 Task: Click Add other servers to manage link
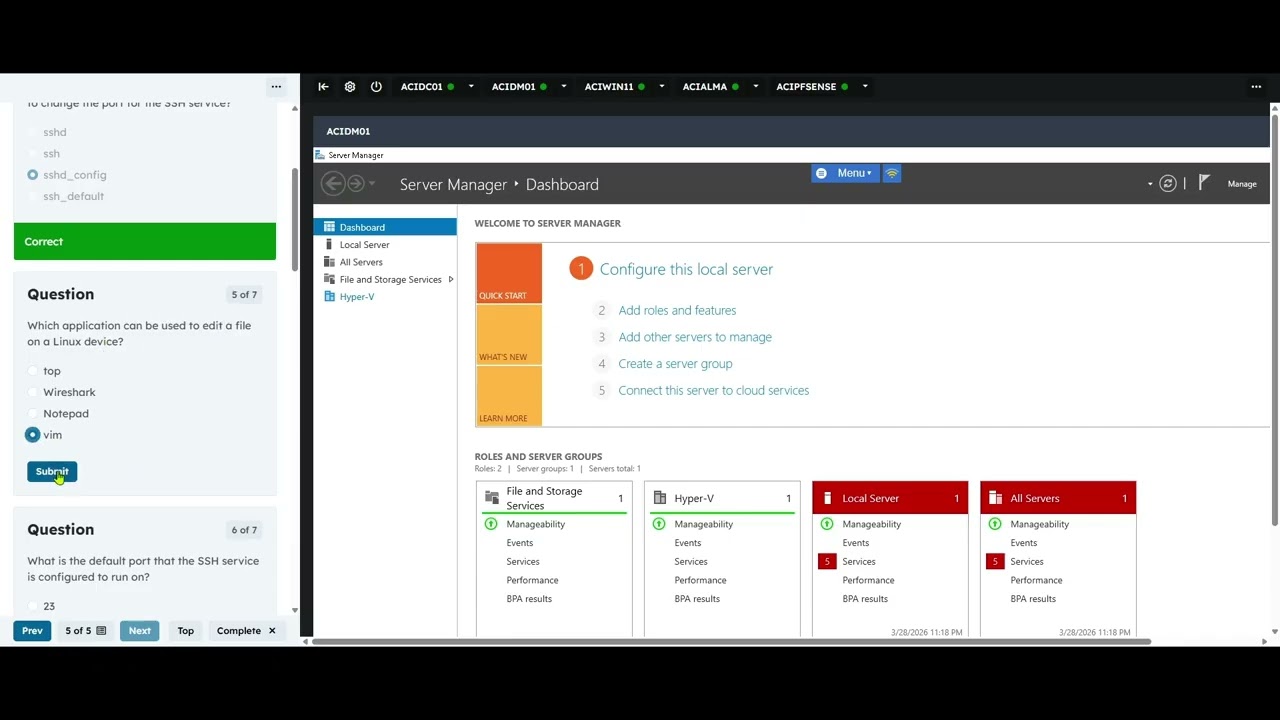click(695, 337)
